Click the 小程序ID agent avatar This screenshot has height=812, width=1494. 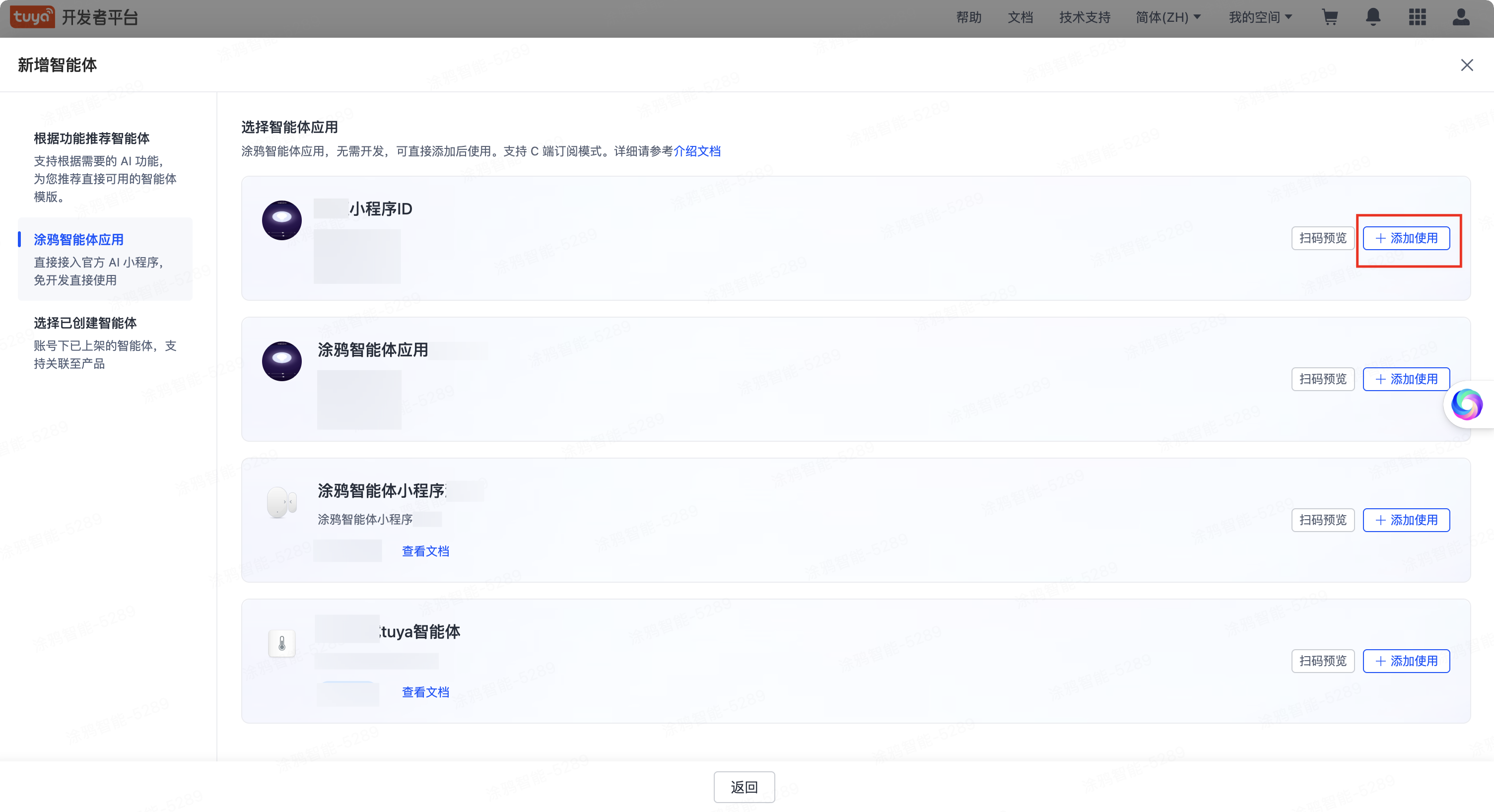pos(281,220)
